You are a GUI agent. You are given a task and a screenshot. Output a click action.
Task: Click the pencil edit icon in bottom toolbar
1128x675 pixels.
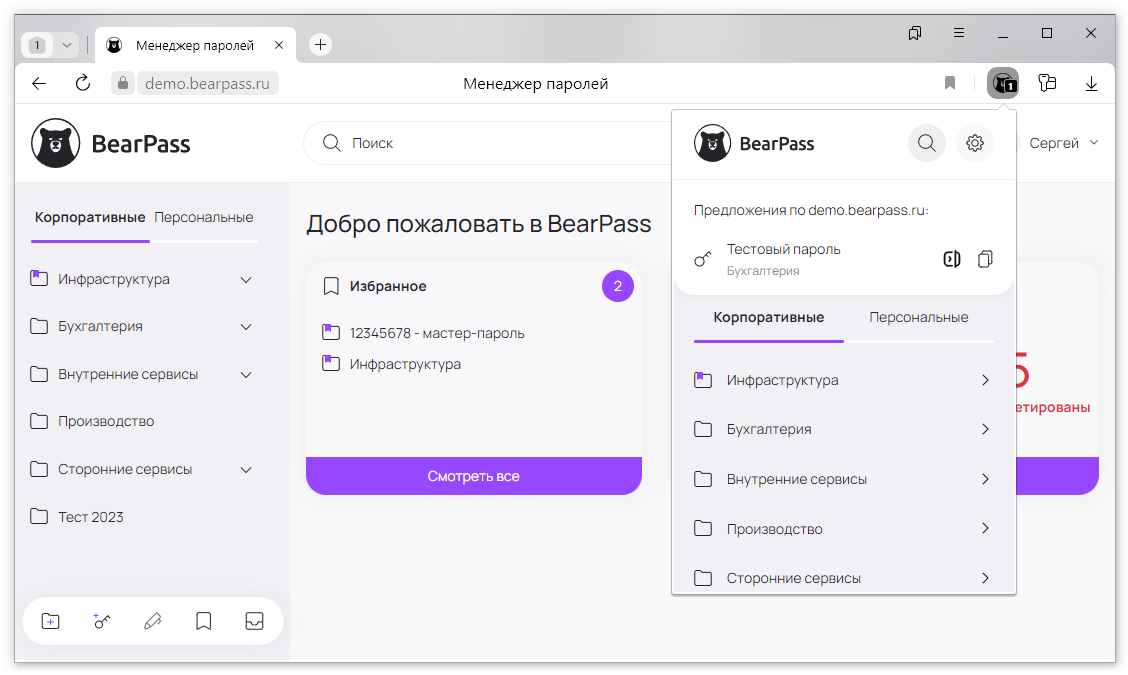[x=152, y=621]
